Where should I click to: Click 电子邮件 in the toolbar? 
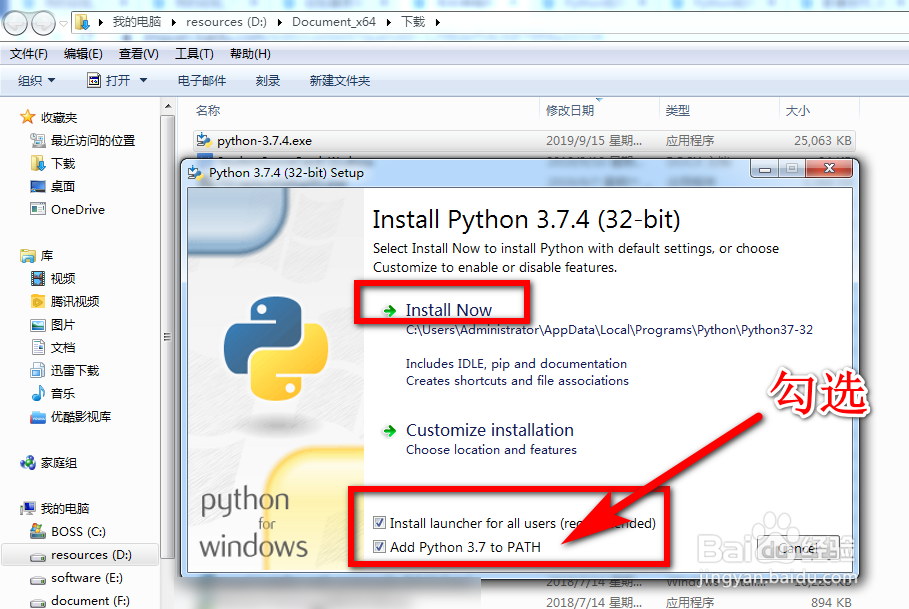[202, 81]
